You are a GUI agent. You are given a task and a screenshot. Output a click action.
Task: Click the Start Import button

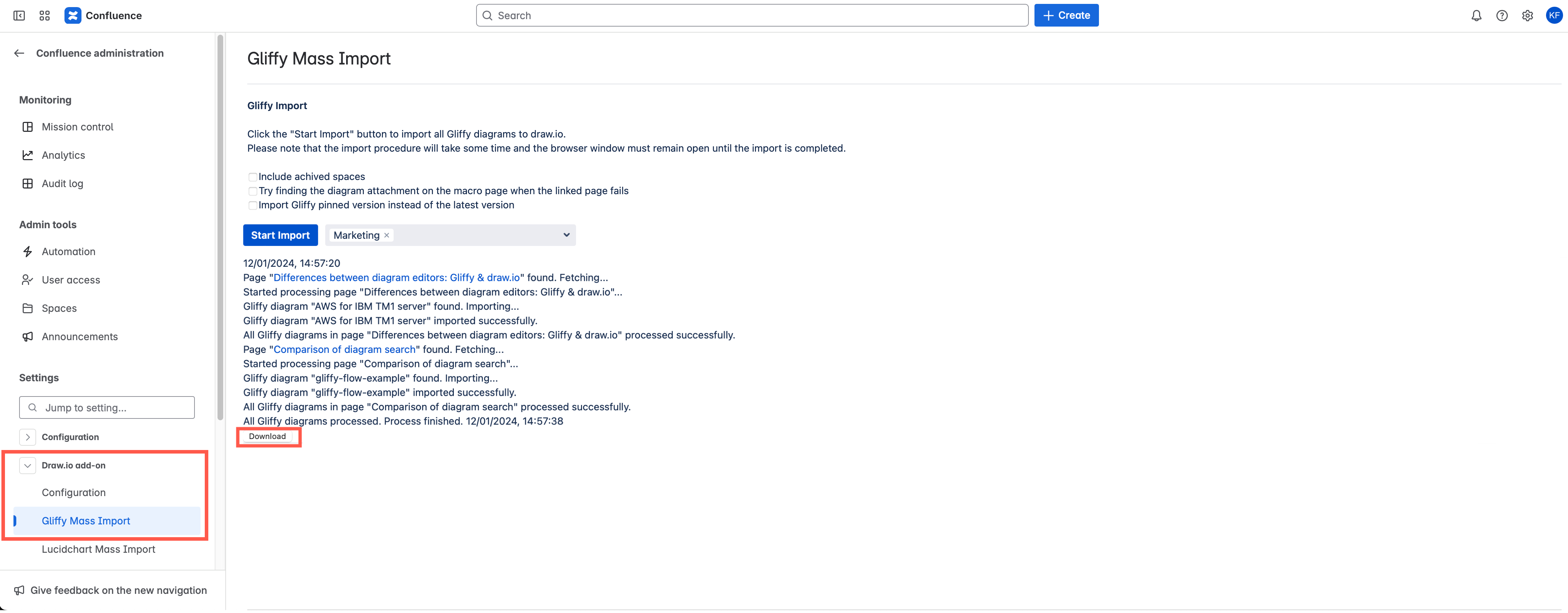280,235
